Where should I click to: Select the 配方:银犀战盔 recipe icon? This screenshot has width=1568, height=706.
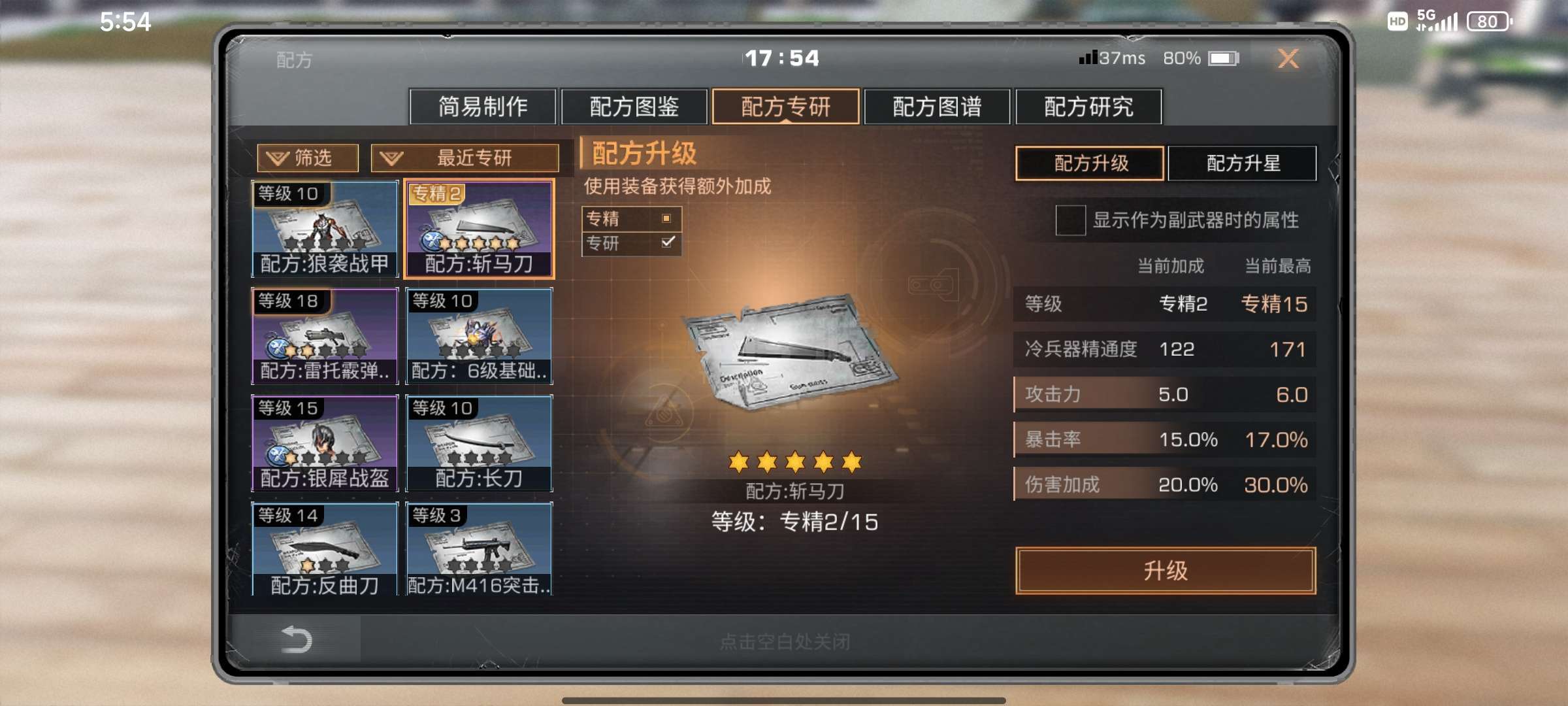click(x=325, y=443)
